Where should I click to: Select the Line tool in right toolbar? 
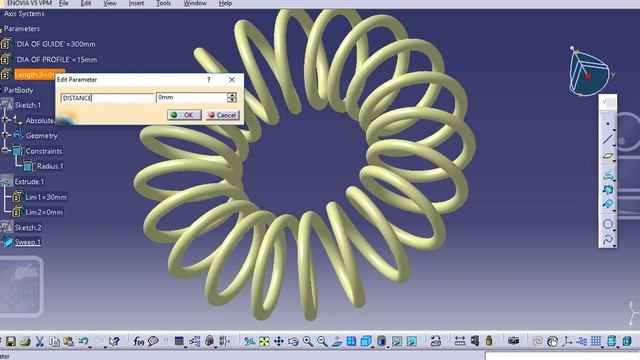click(607, 139)
